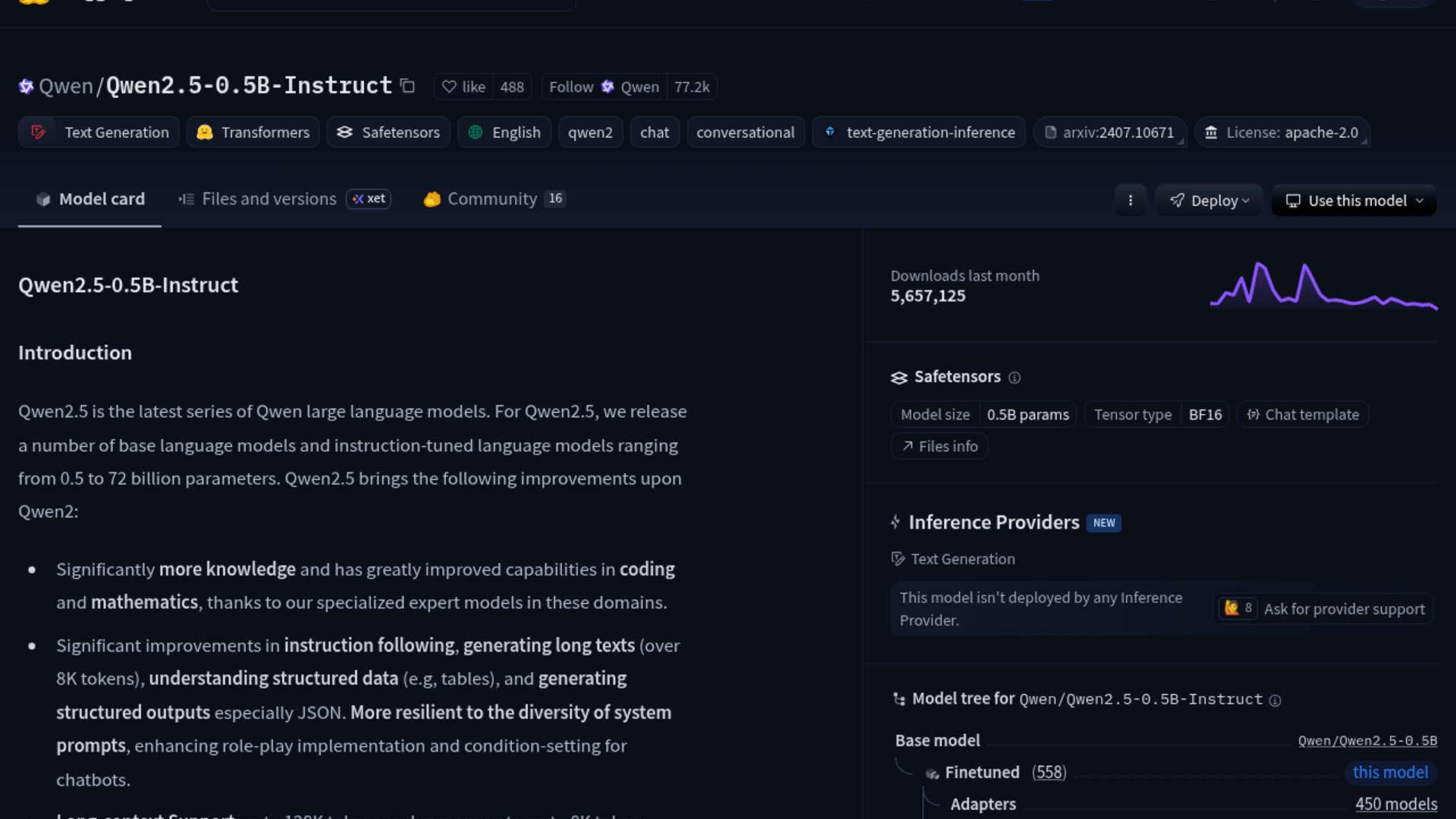Open base model Qwen/Qwen2.5-0.5B link
Image resolution: width=1456 pixels, height=819 pixels.
click(1367, 740)
